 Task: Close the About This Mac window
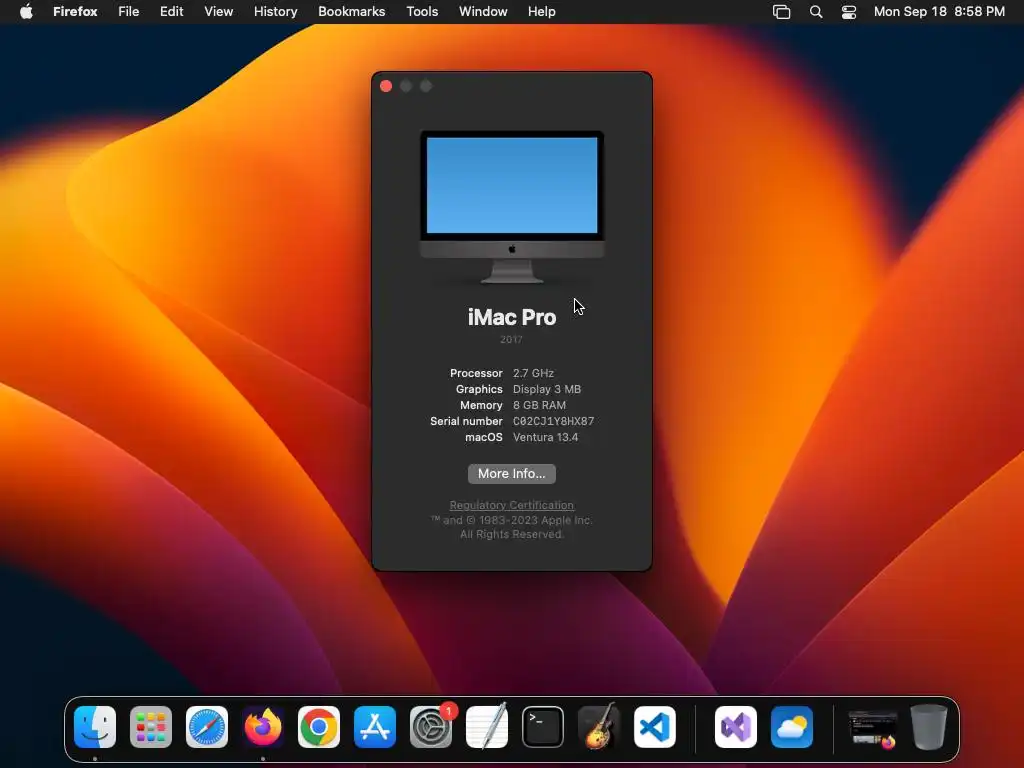pyautogui.click(x=386, y=86)
